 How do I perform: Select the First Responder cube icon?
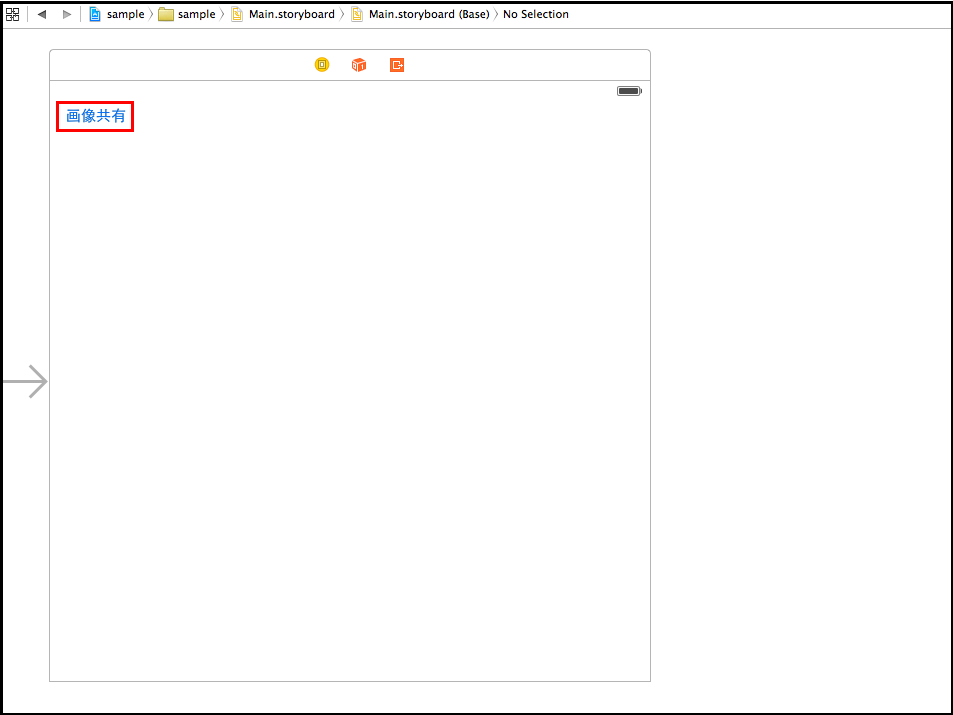359,64
